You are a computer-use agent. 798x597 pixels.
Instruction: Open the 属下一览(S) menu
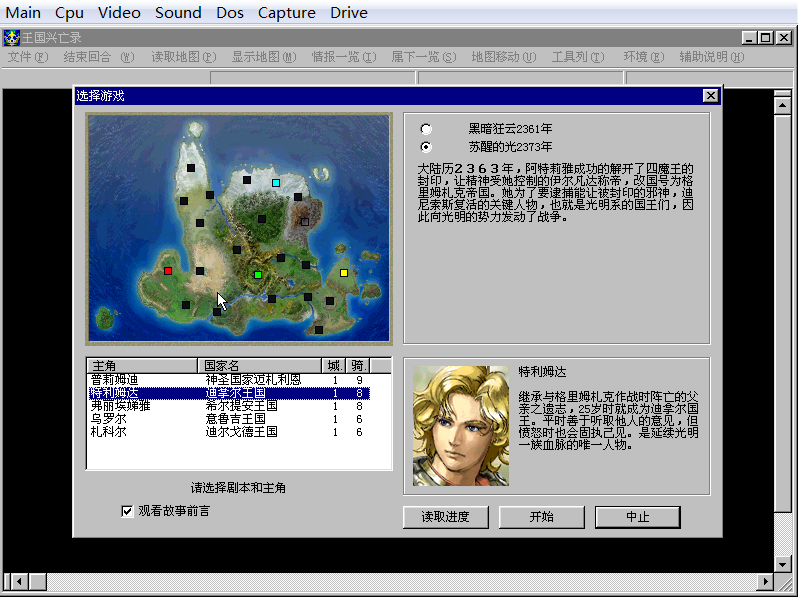click(423, 57)
